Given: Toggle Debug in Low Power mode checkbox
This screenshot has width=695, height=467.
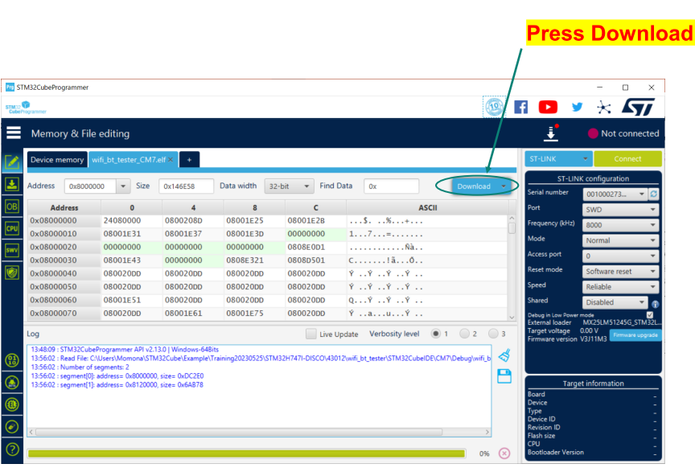Looking at the screenshot, I should tap(651, 315).
